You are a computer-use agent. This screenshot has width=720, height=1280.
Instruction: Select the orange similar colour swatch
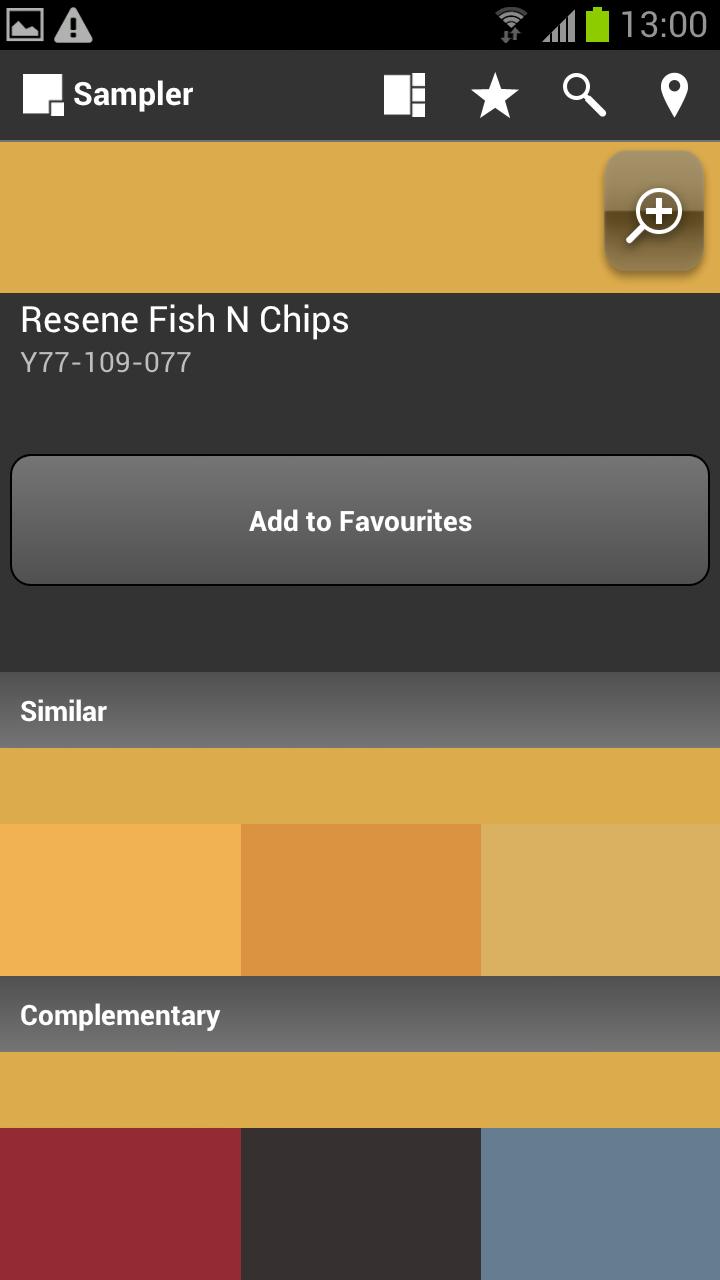pyautogui.click(x=360, y=898)
